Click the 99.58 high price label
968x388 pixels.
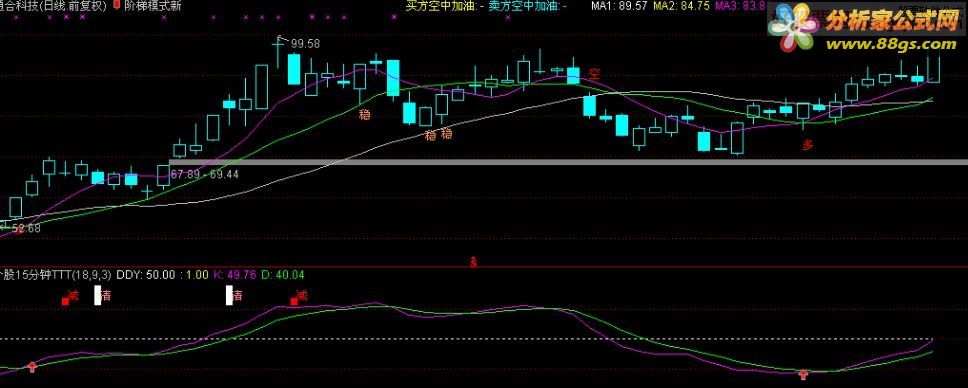[306, 44]
